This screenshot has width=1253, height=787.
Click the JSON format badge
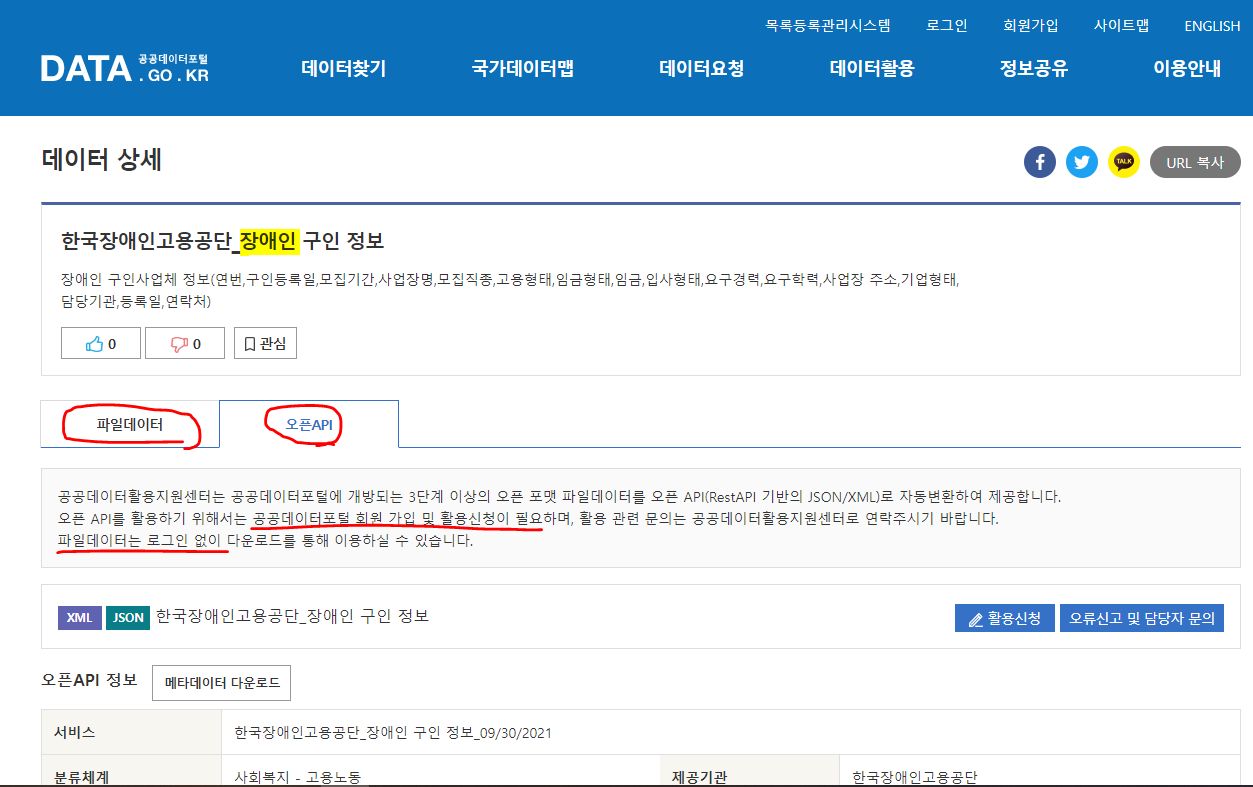click(x=128, y=618)
